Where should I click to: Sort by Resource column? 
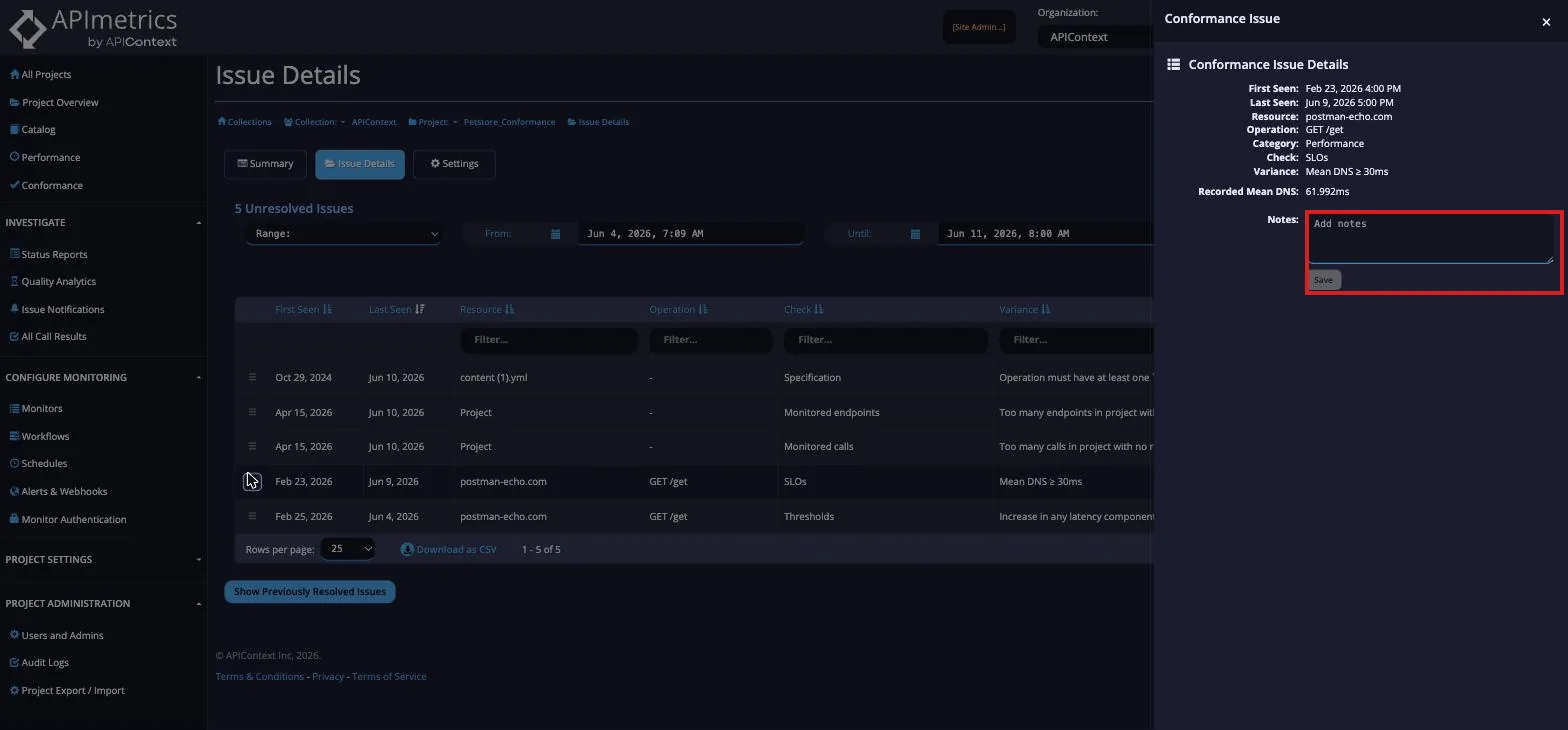[487, 310]
